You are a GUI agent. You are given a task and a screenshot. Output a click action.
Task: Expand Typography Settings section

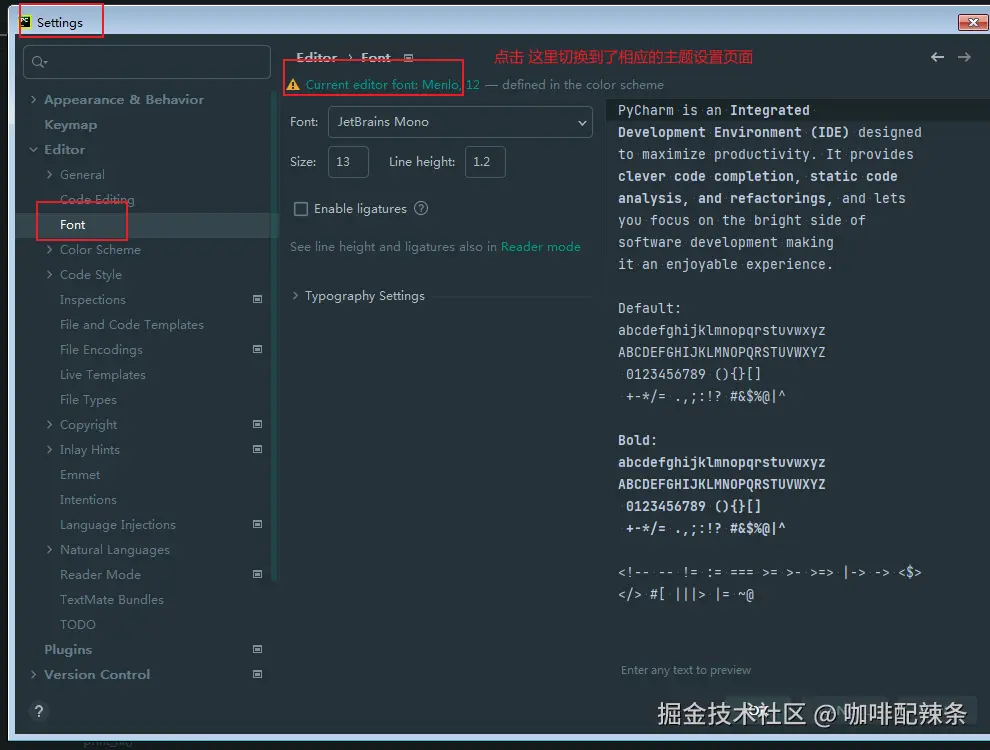[295, 295]
